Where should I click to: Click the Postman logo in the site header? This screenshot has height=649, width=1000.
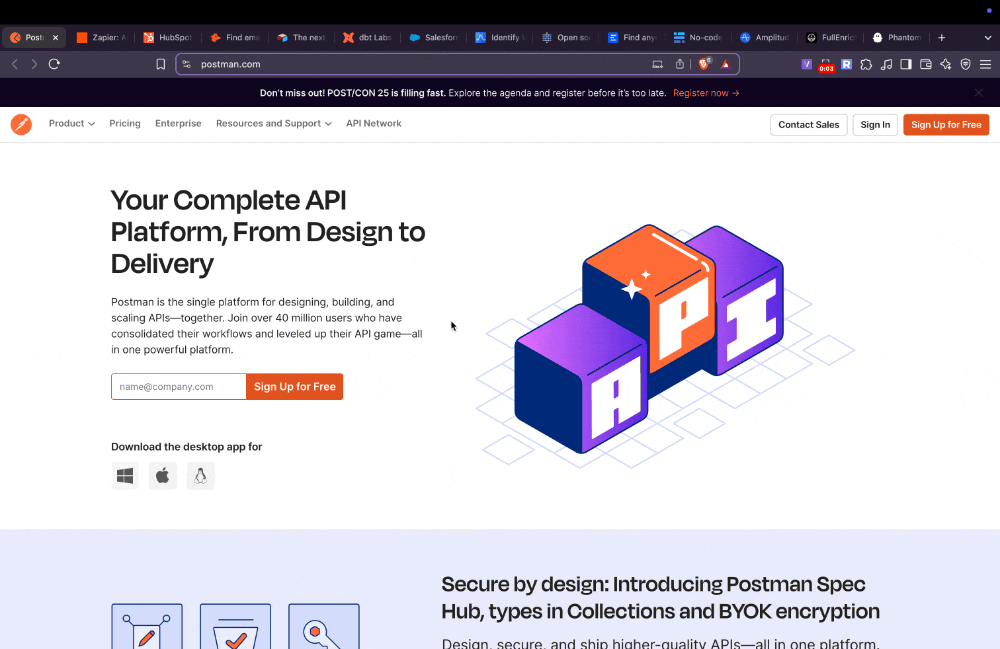(21, 124)
